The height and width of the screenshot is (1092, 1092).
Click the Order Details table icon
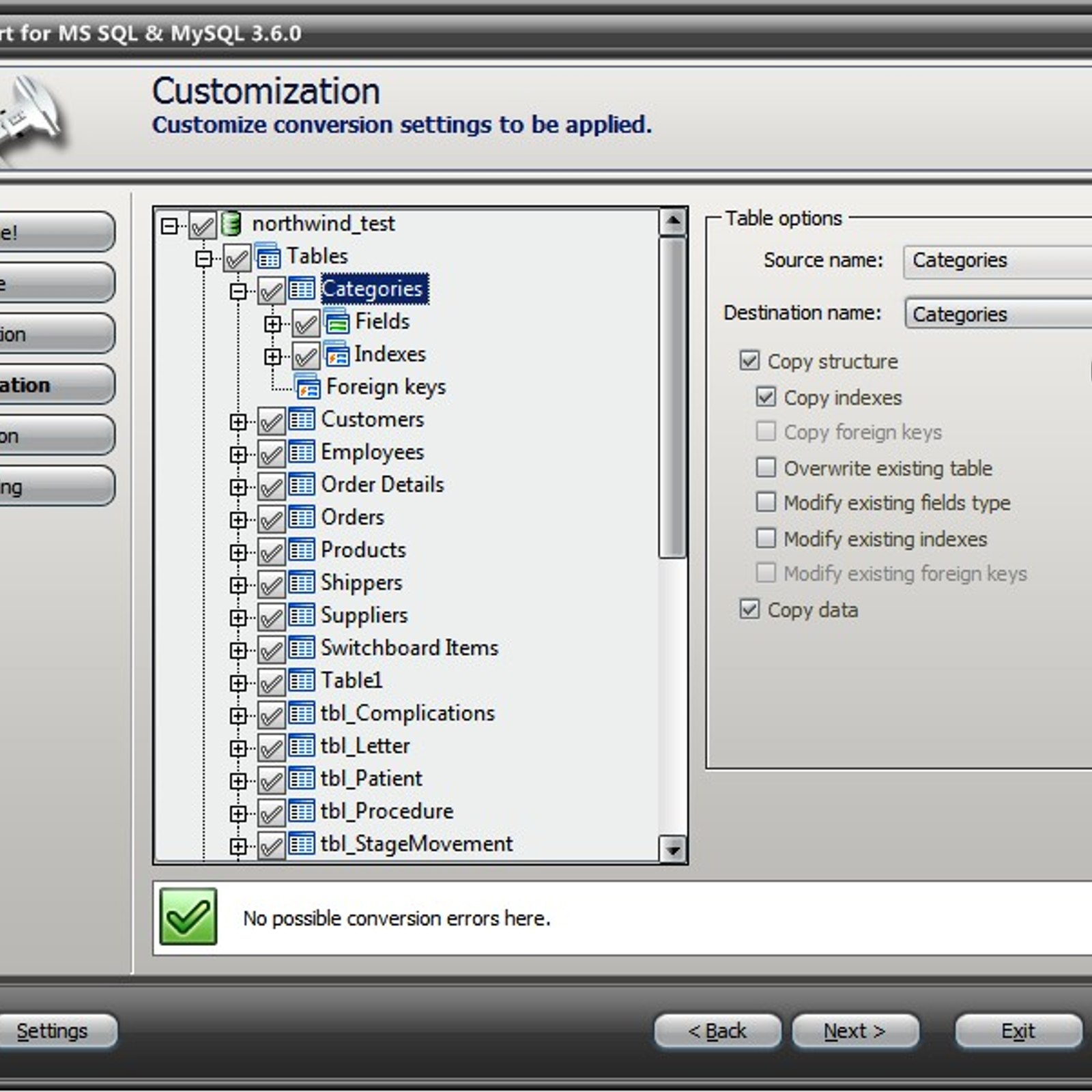[302, 485]
